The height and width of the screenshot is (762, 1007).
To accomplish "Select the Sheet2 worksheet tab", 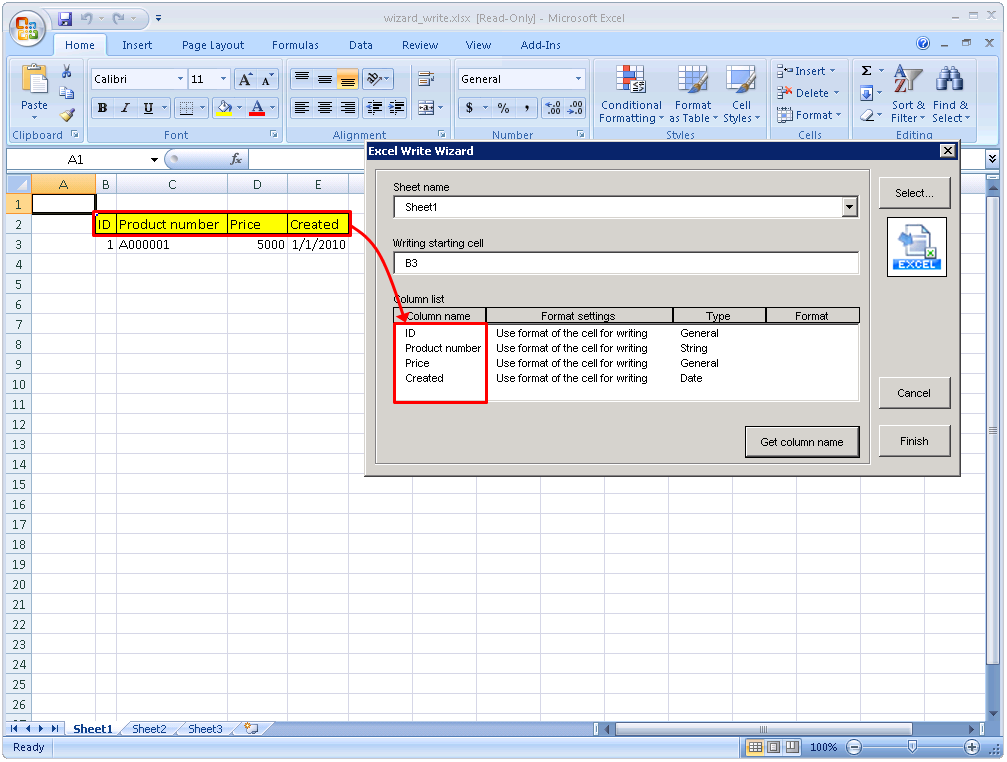I will (x=148, y=729).
